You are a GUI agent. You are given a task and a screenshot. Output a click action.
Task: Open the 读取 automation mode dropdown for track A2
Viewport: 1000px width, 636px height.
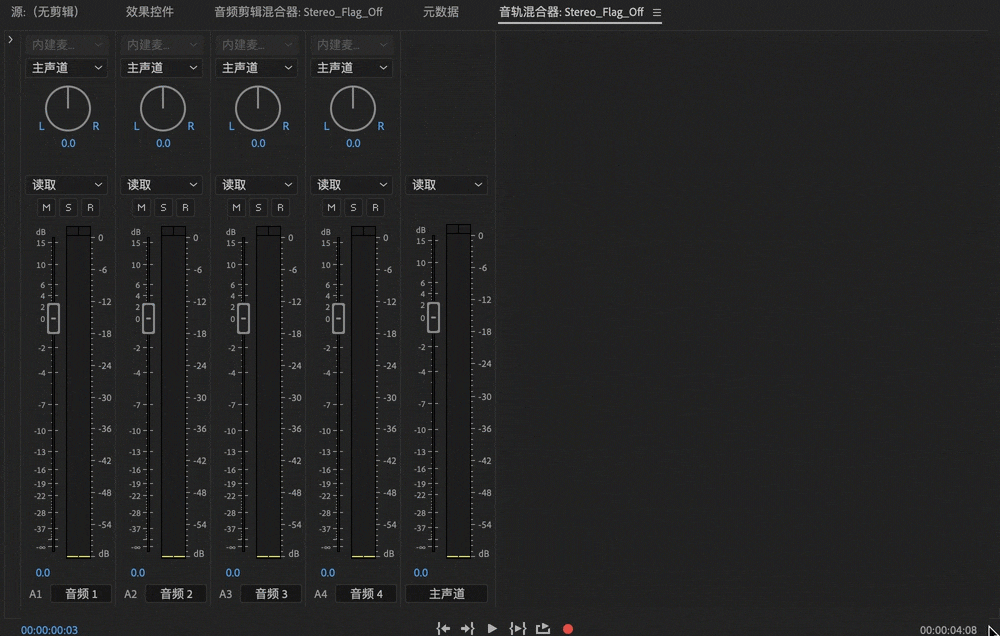161,185
